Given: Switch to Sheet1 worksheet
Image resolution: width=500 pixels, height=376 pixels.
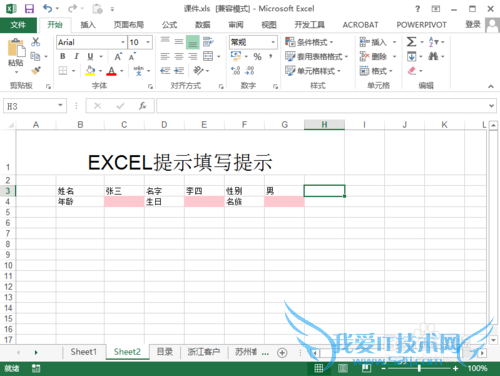Looking at the screenshot, I should point(83,352).
